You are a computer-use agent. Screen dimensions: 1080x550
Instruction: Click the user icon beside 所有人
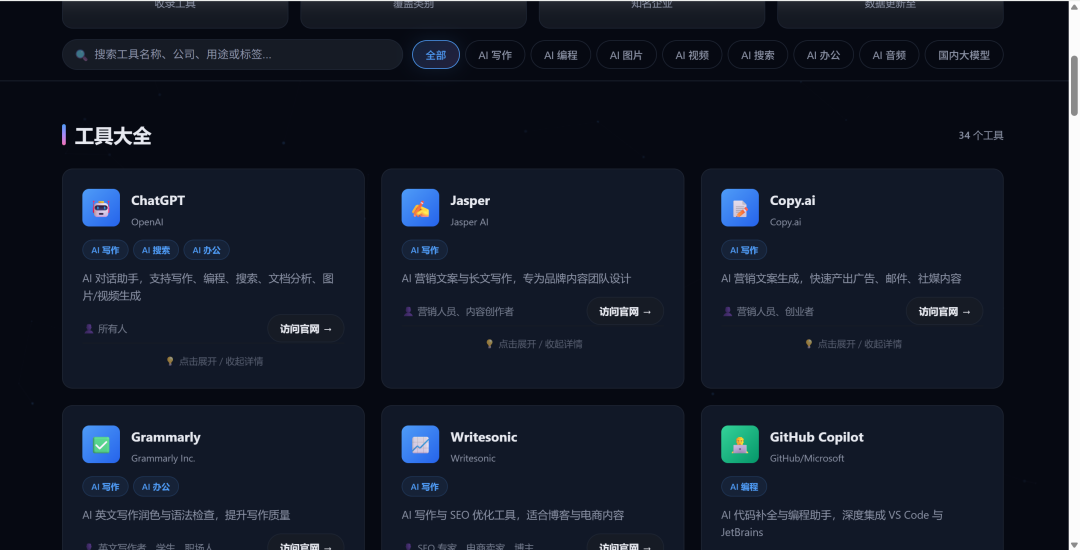(89, 329)
